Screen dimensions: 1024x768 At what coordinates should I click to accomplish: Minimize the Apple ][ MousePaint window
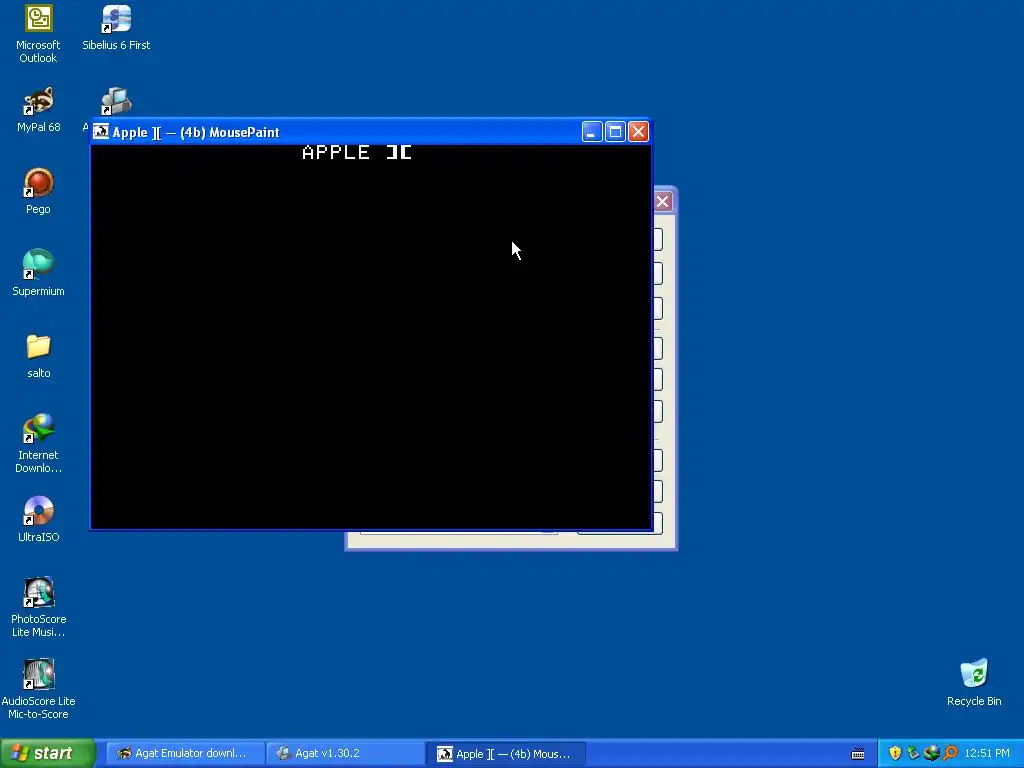coord(592,132)
